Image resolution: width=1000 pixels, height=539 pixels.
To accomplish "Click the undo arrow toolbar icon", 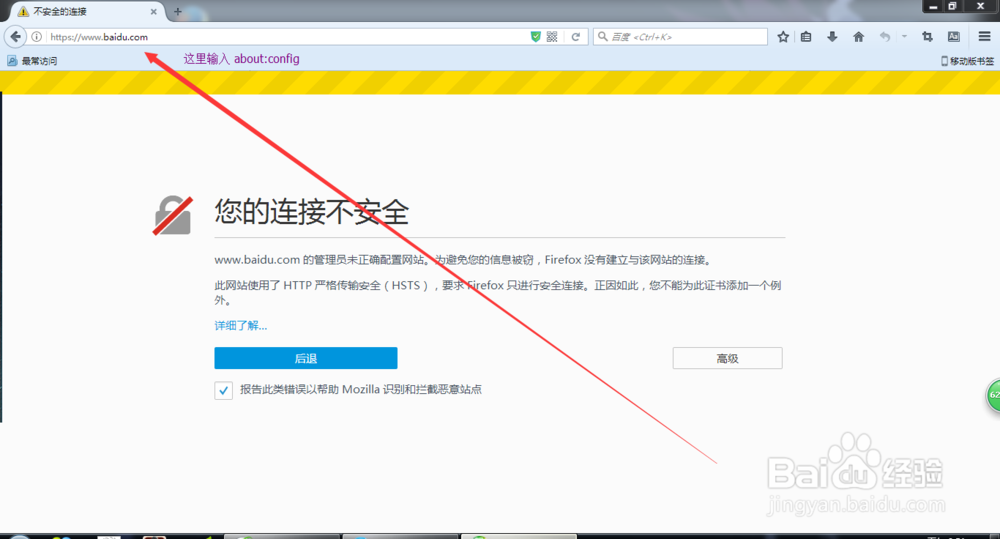I will click(x=885, y=37).
